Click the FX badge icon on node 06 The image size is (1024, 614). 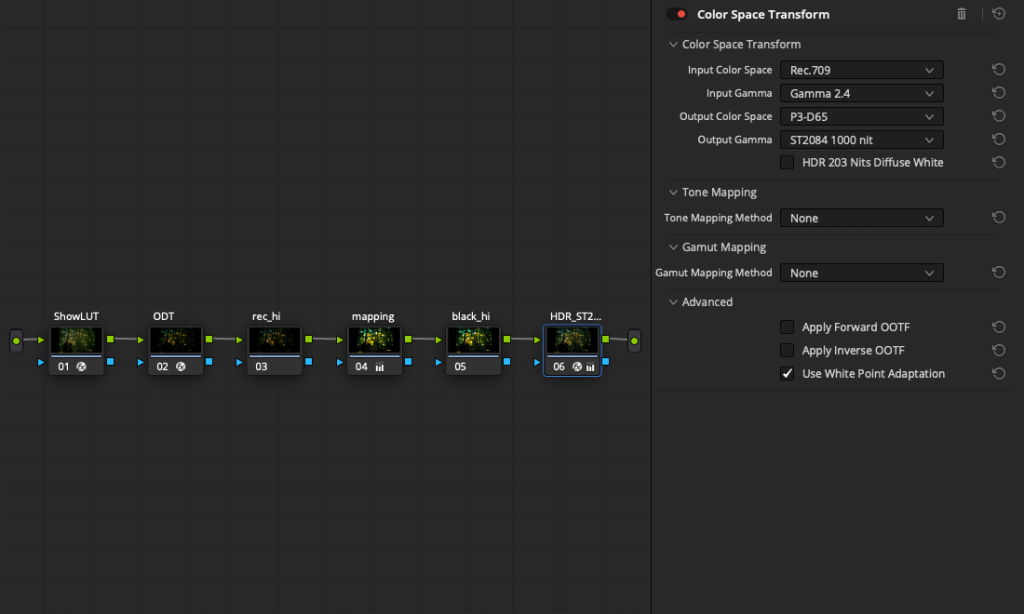coord(577,366)
